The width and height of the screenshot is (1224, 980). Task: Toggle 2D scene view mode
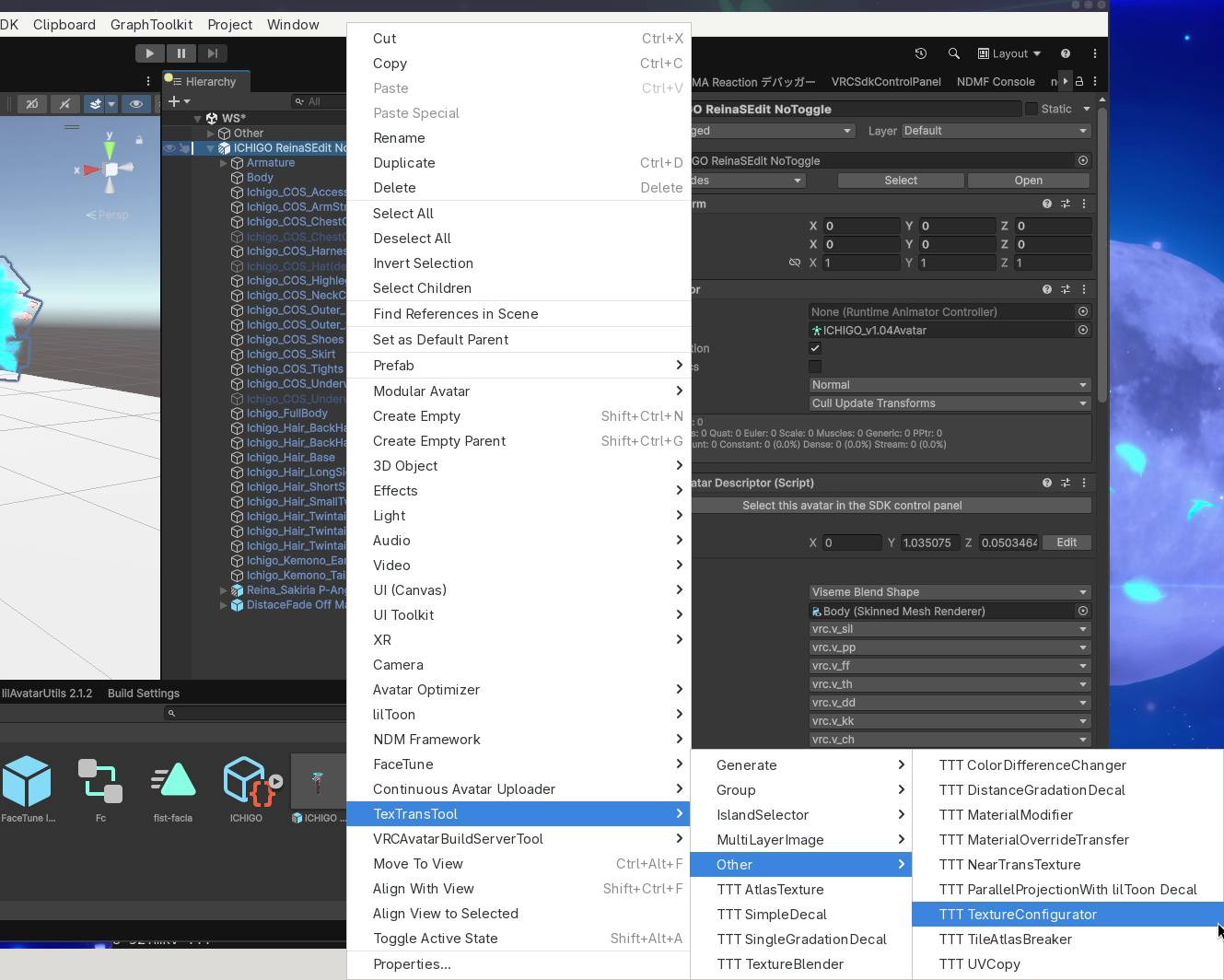(x=32, y=104)
